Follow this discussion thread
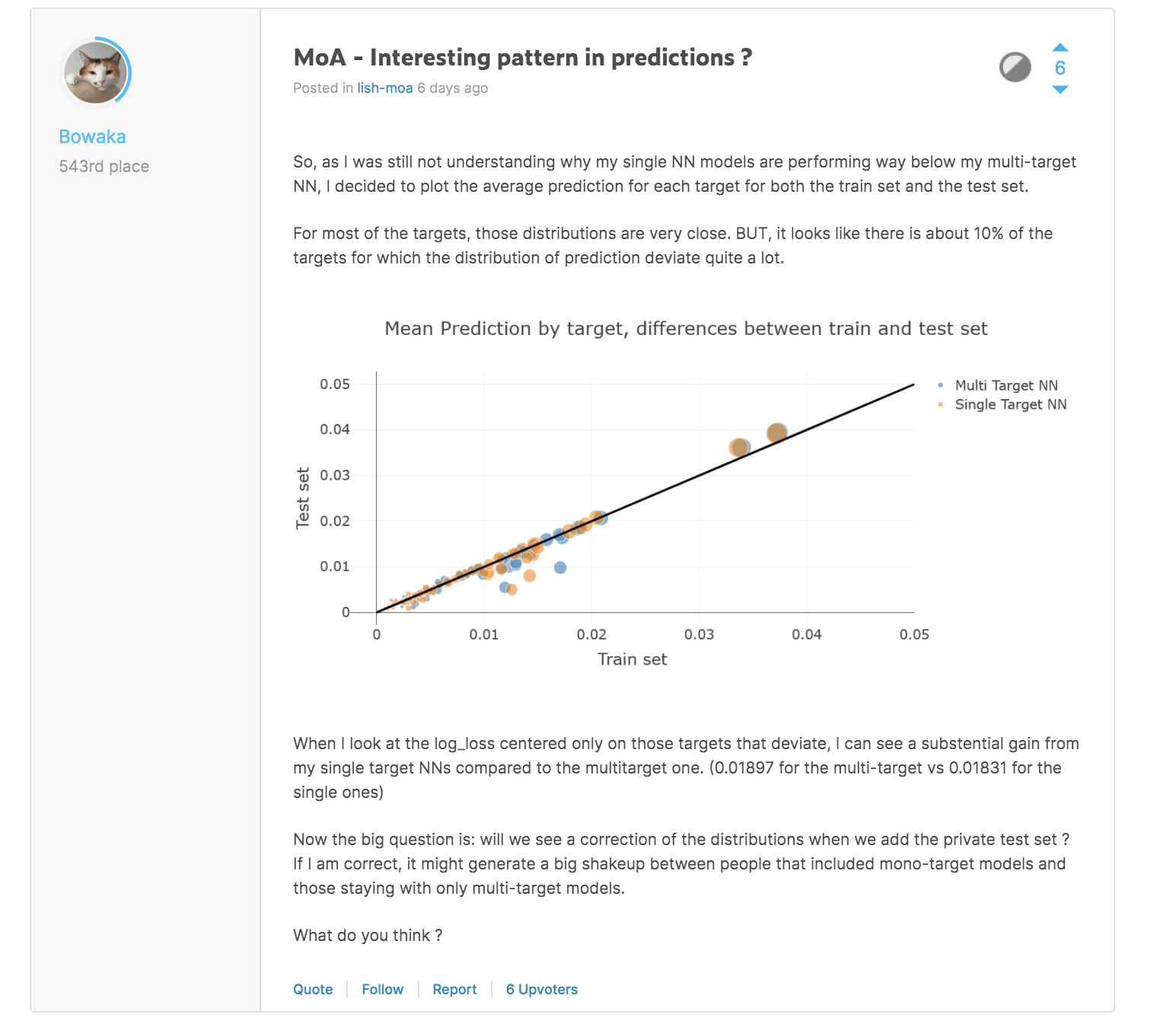Viewport: 1176px width, 1024px height. point(382,989)
